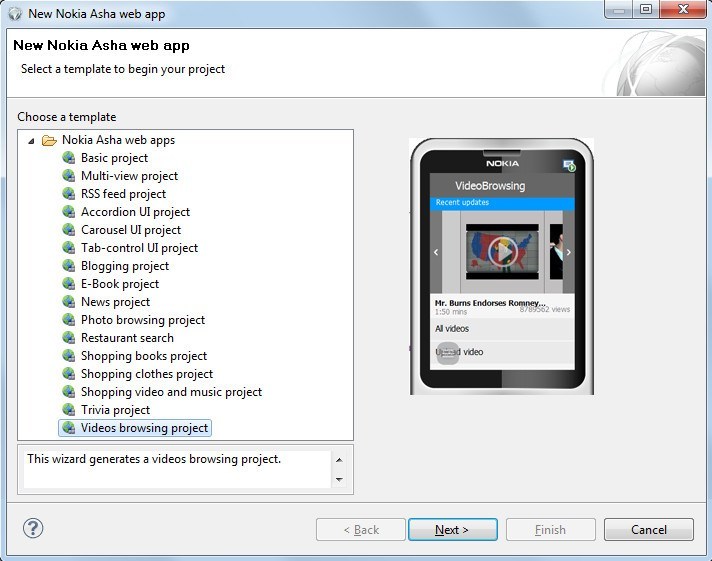Pick the Accordion UI project template
712x561 pixels.
135,212
